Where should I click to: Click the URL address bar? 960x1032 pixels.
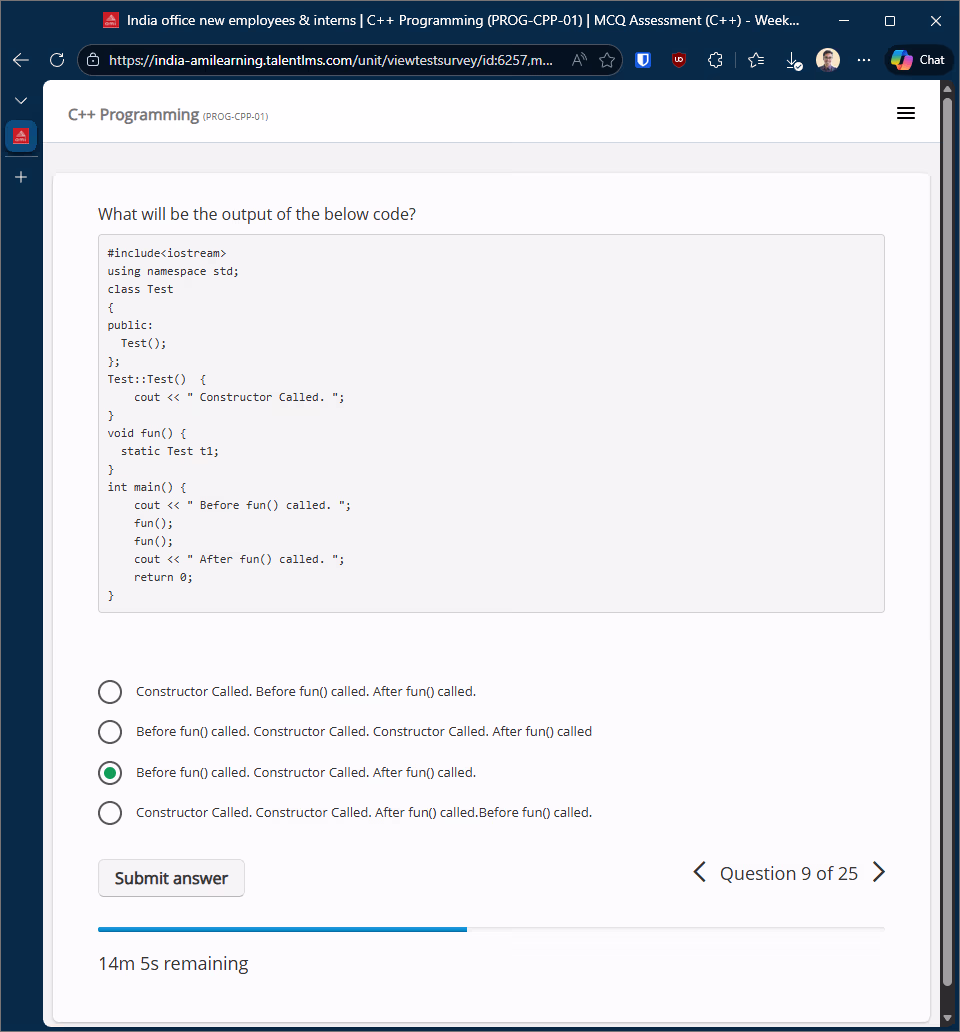(x=330, y=60)
